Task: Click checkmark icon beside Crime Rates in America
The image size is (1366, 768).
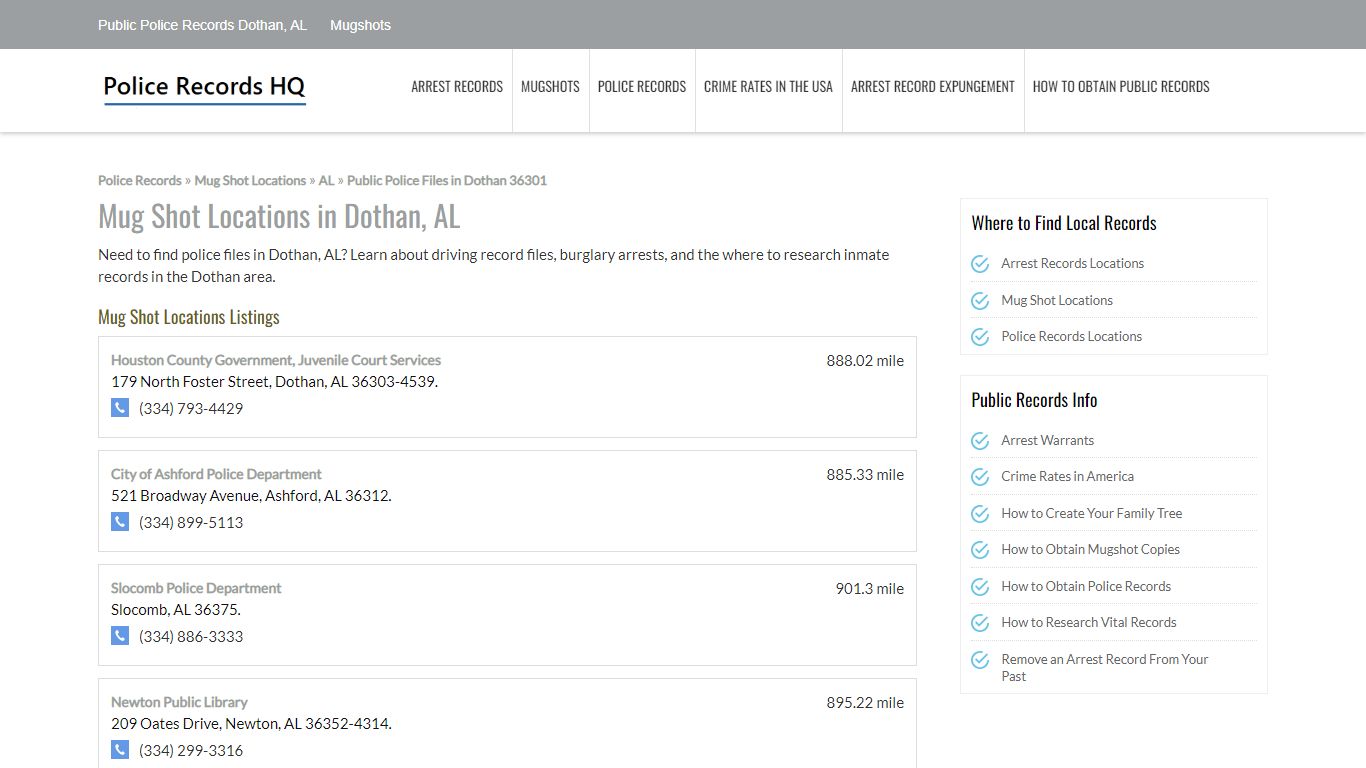Action: click(x=980, y=477)
